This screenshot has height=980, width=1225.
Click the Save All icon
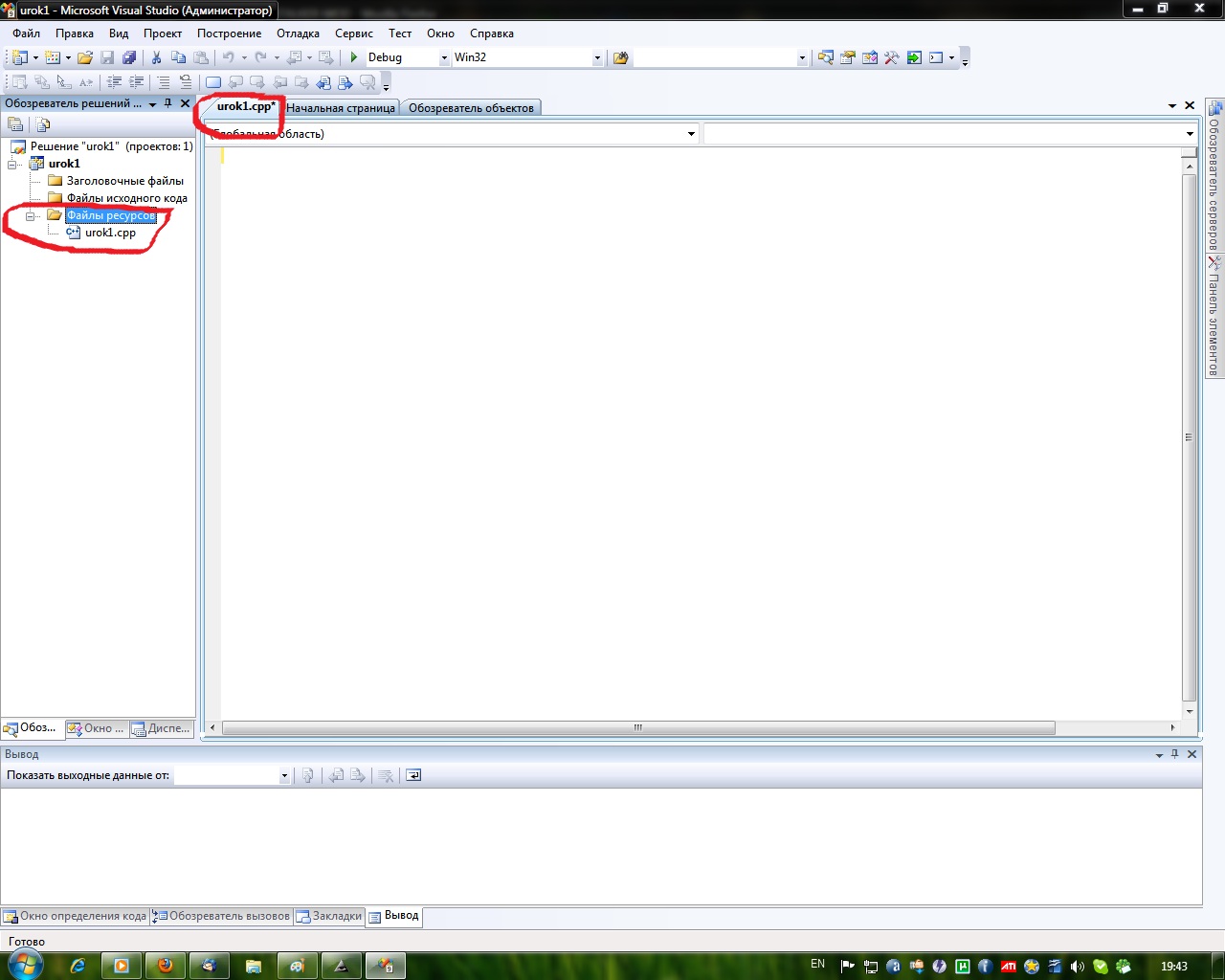click(x=129, y=57)
